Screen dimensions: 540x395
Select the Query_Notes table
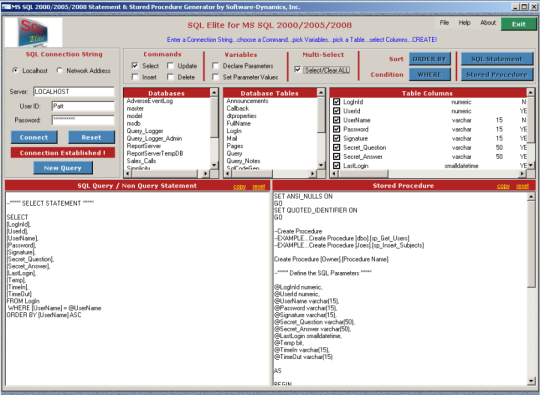[x=243, y=161]
